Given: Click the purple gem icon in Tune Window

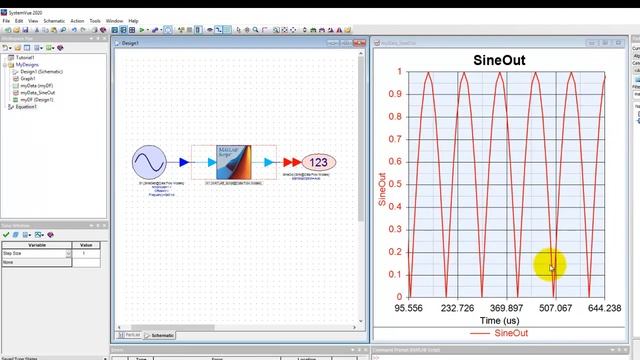Looking at the screenshot, I should tap(51, 235).
